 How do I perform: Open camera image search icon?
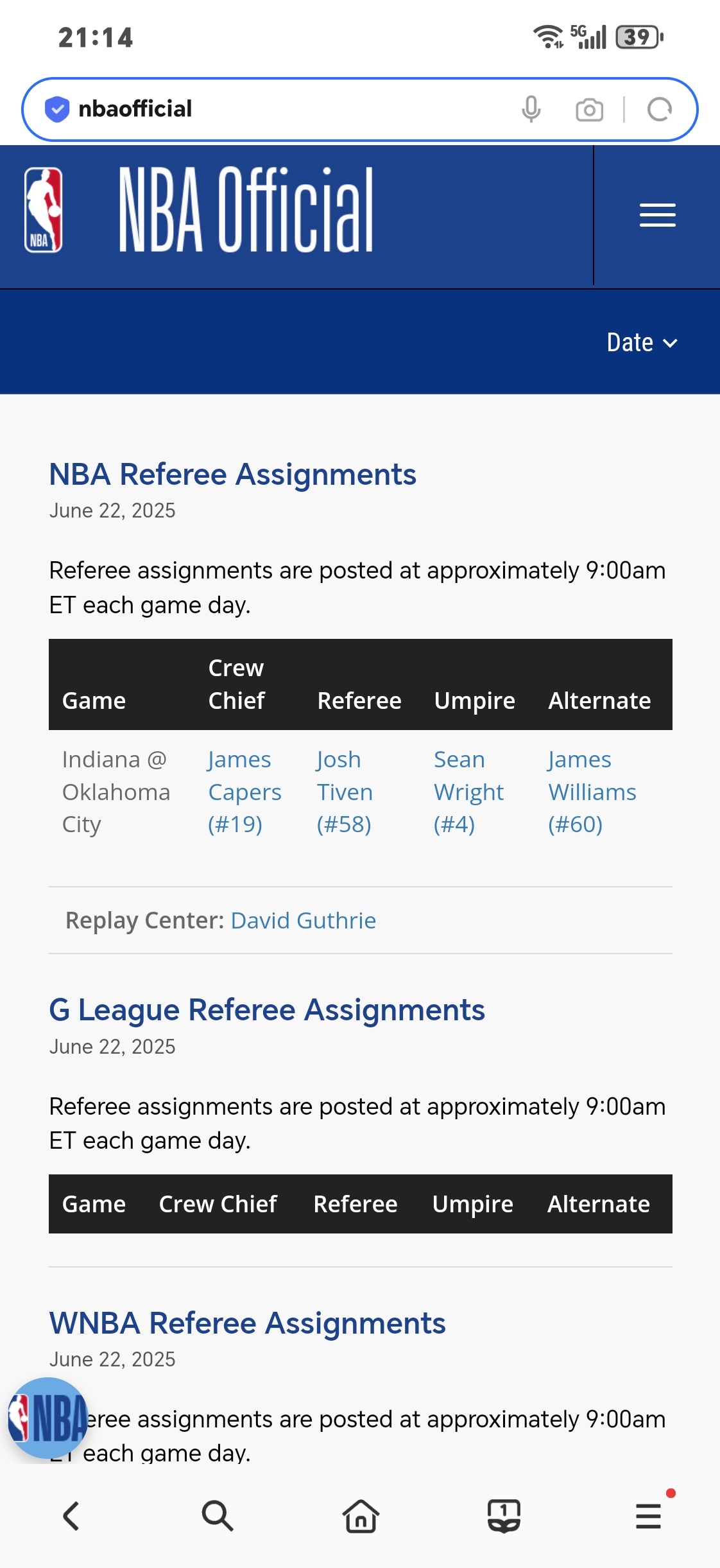[x=589, y=110]
